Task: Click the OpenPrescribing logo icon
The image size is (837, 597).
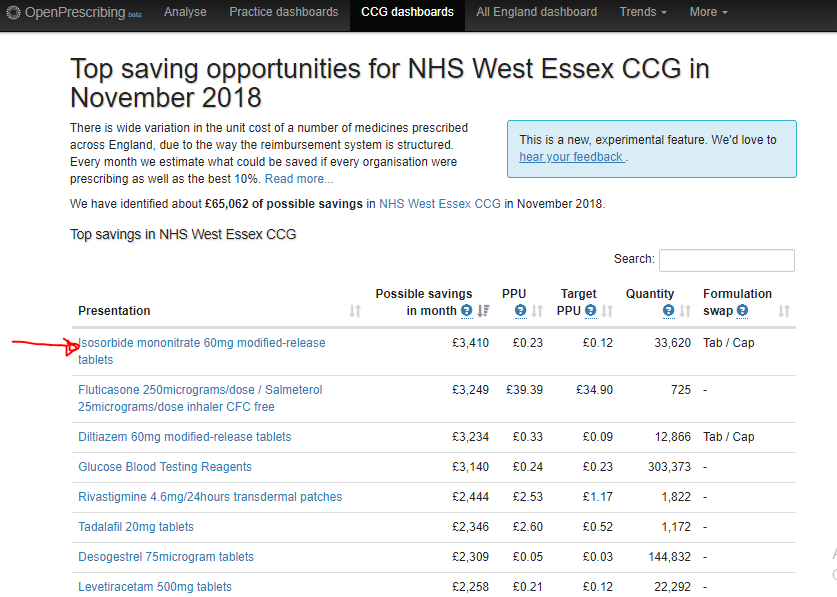Action: pyautogui.click(x=12, y=12)
